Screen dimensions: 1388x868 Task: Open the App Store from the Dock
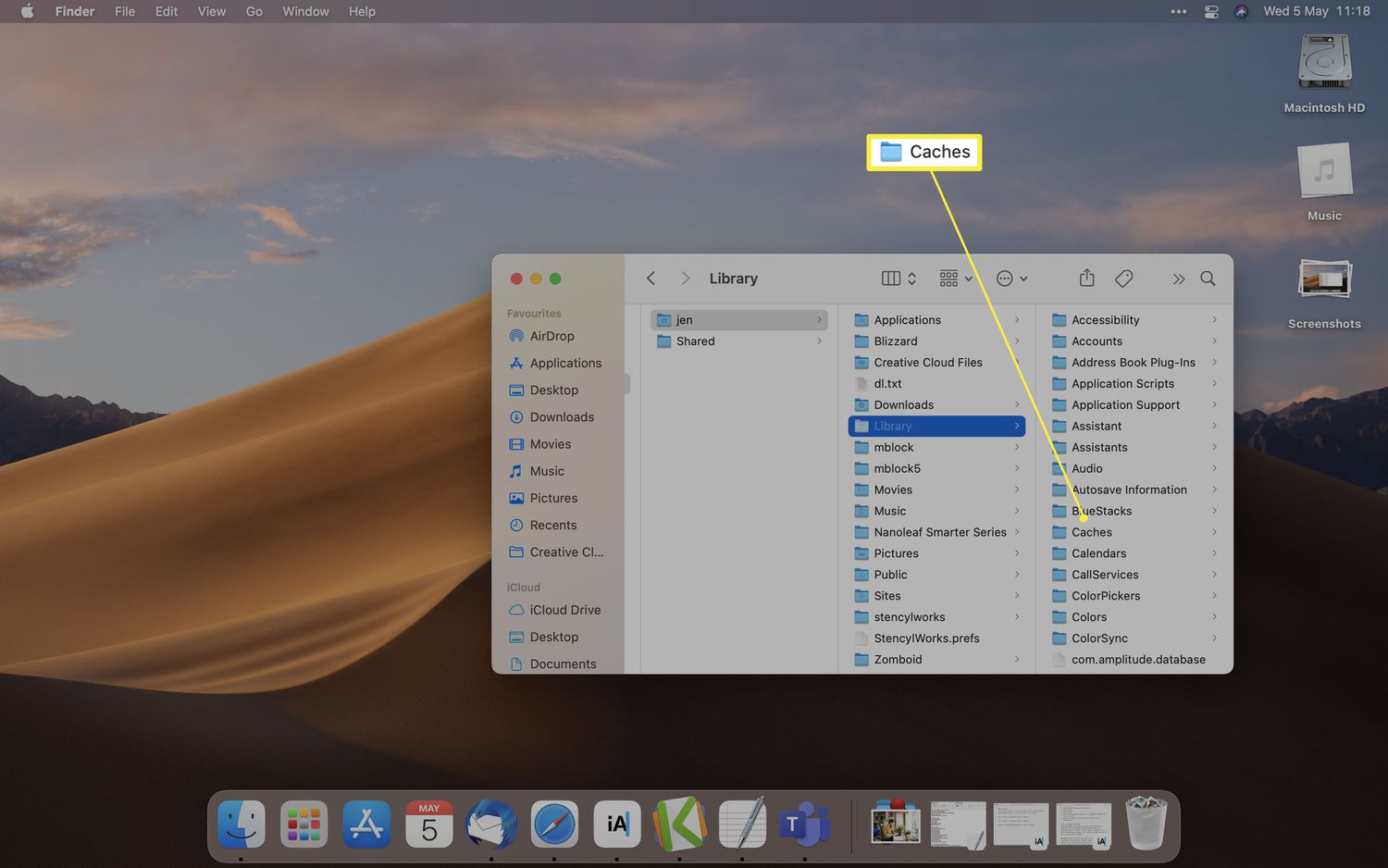point(366,824)
